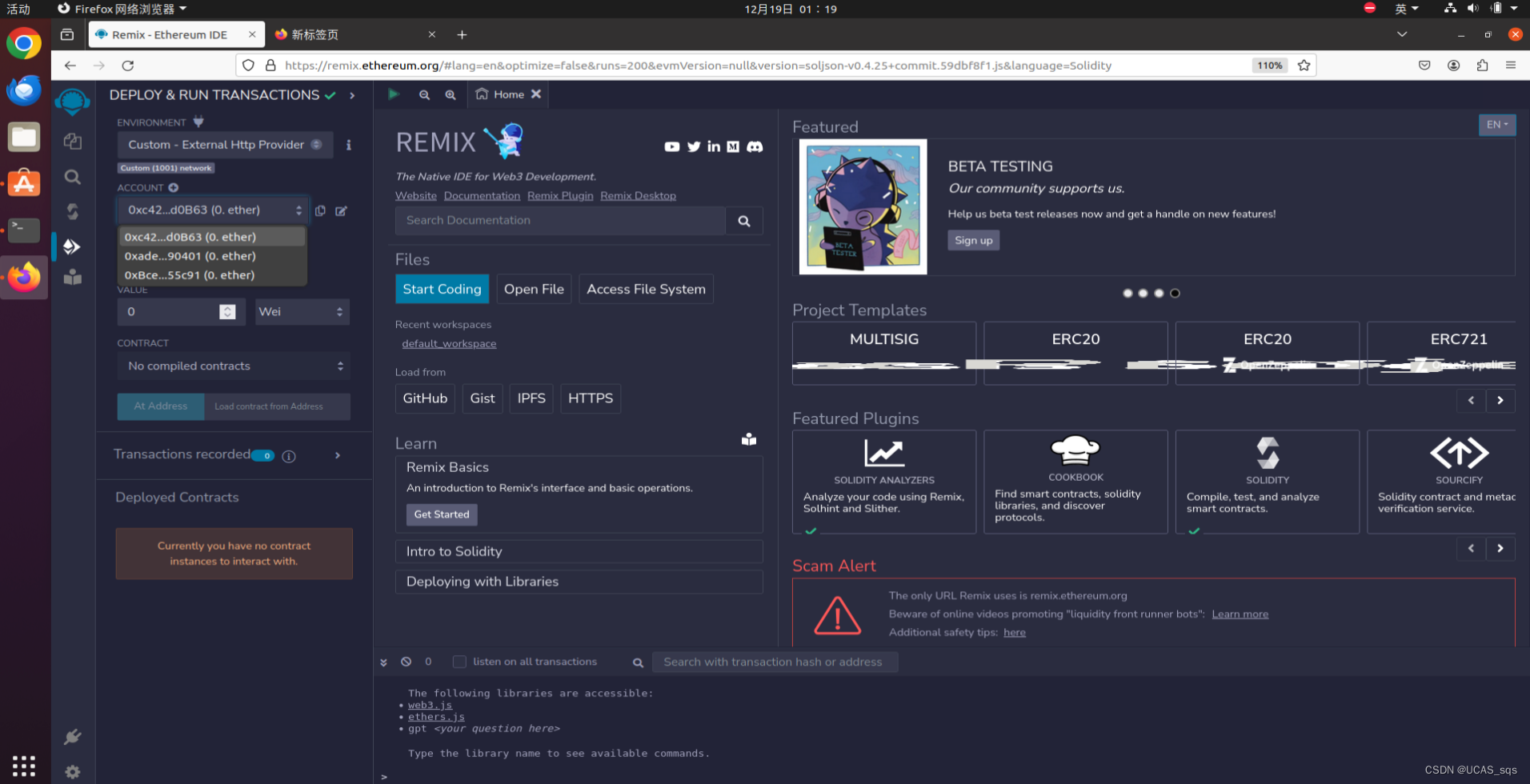Viewport: 1530px width, 784px height.
Task: Open the LearnEth sidebar icon
Action: click(x=73, y=278)
